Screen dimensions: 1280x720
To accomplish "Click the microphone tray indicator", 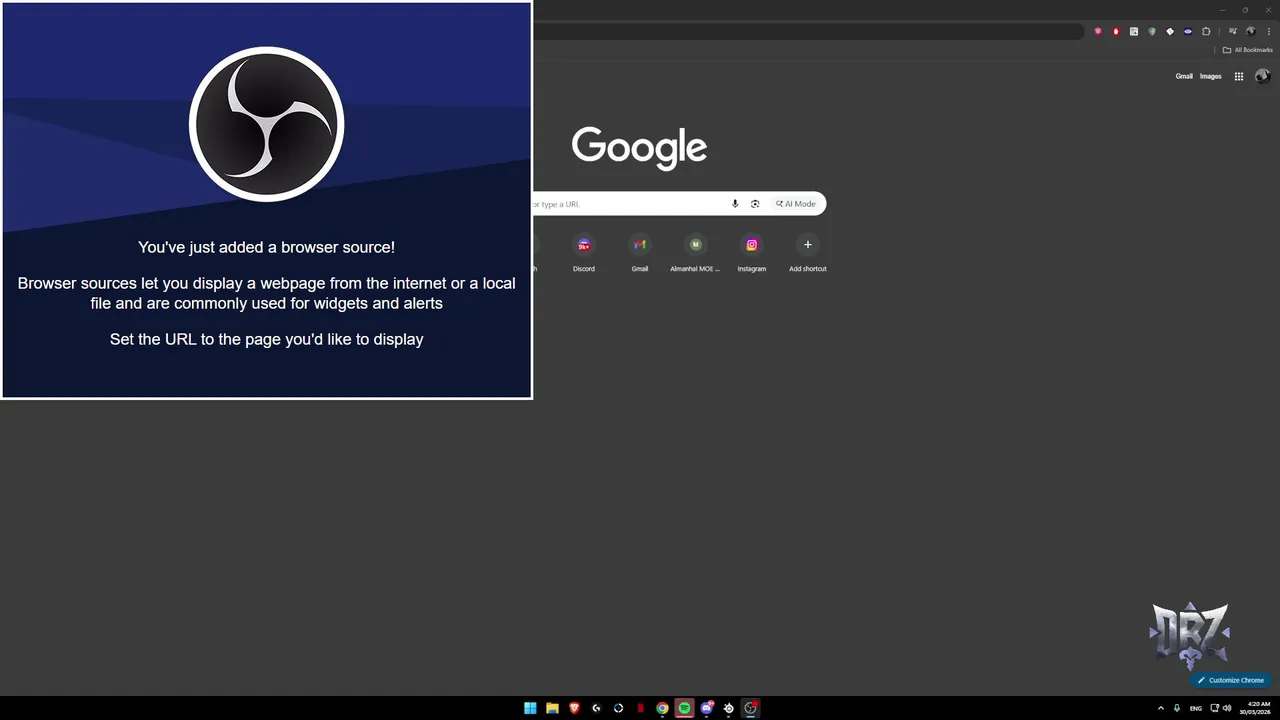I will pyautogui.click(x=1177, y=708).
